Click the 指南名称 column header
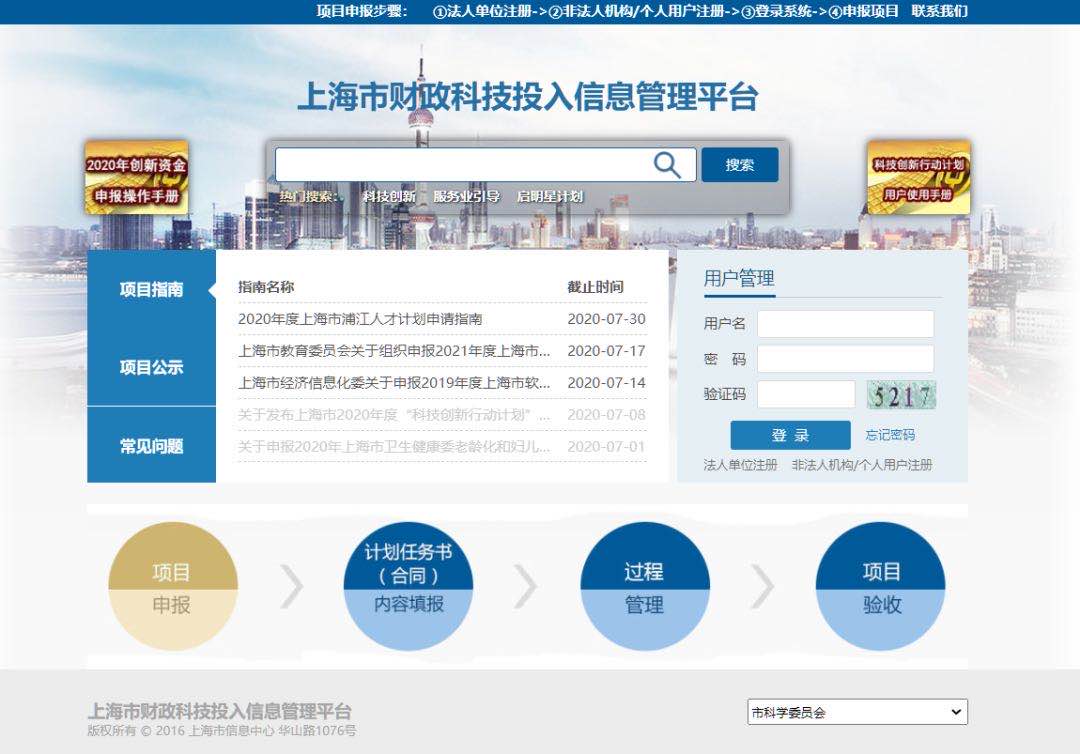 266,287
